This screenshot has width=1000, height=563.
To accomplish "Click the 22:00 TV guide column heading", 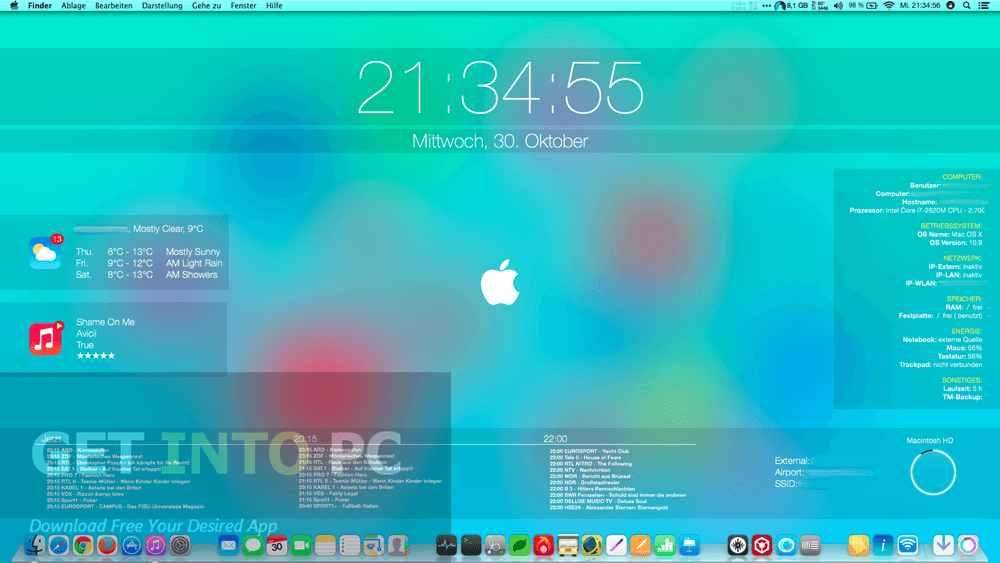I will (555, 439).
